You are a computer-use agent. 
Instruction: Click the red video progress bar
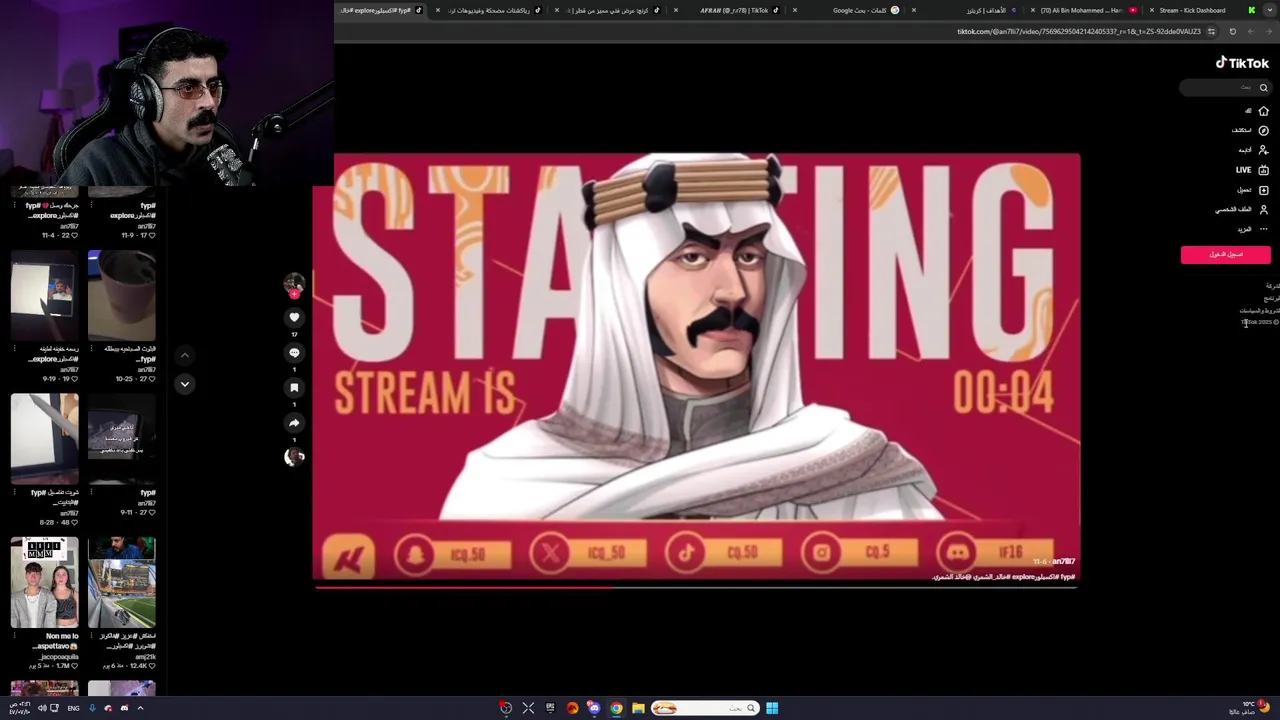(x=695, y=586)
